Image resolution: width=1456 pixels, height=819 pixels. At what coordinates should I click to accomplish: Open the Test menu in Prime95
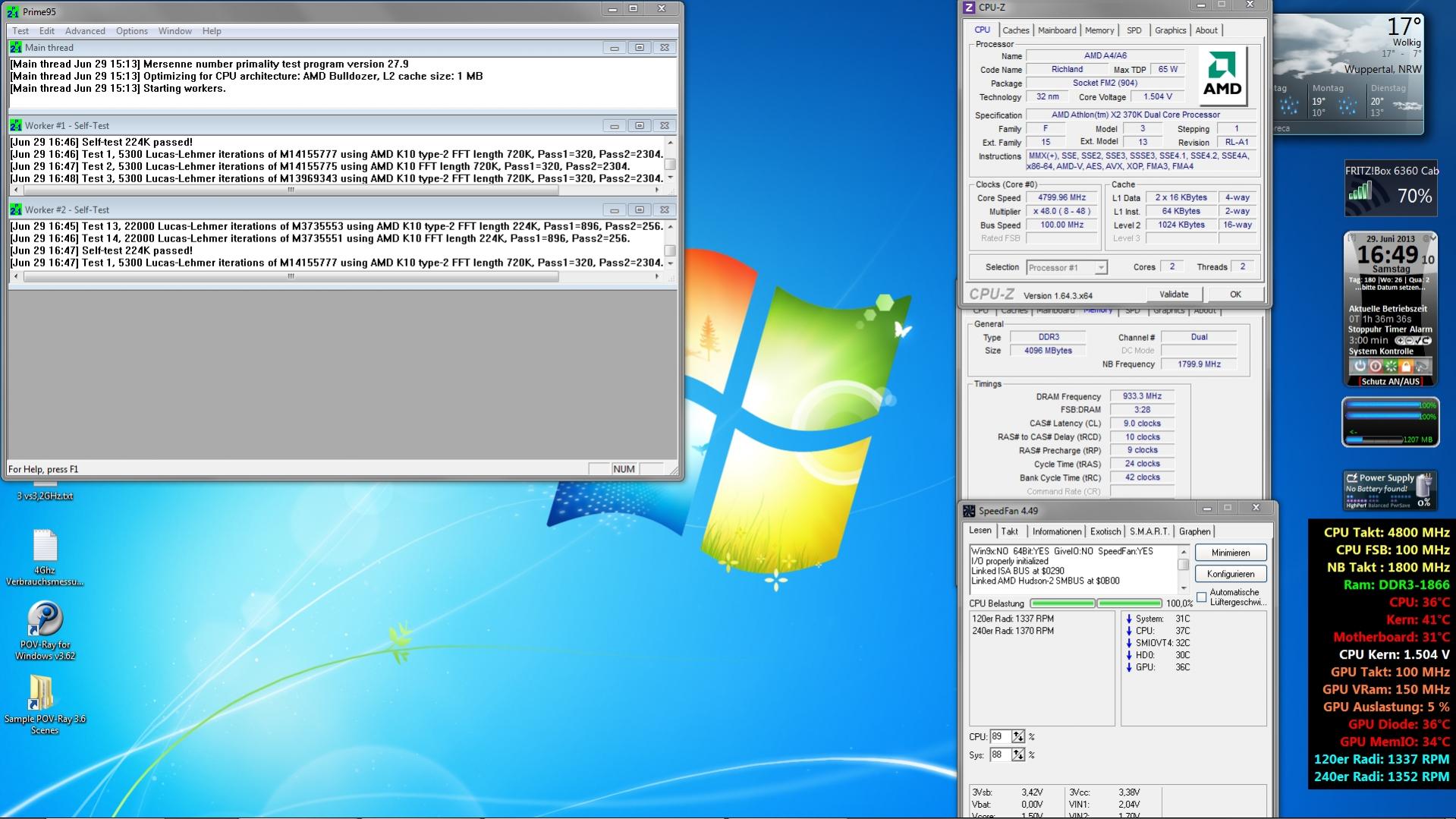coord(20,31)
